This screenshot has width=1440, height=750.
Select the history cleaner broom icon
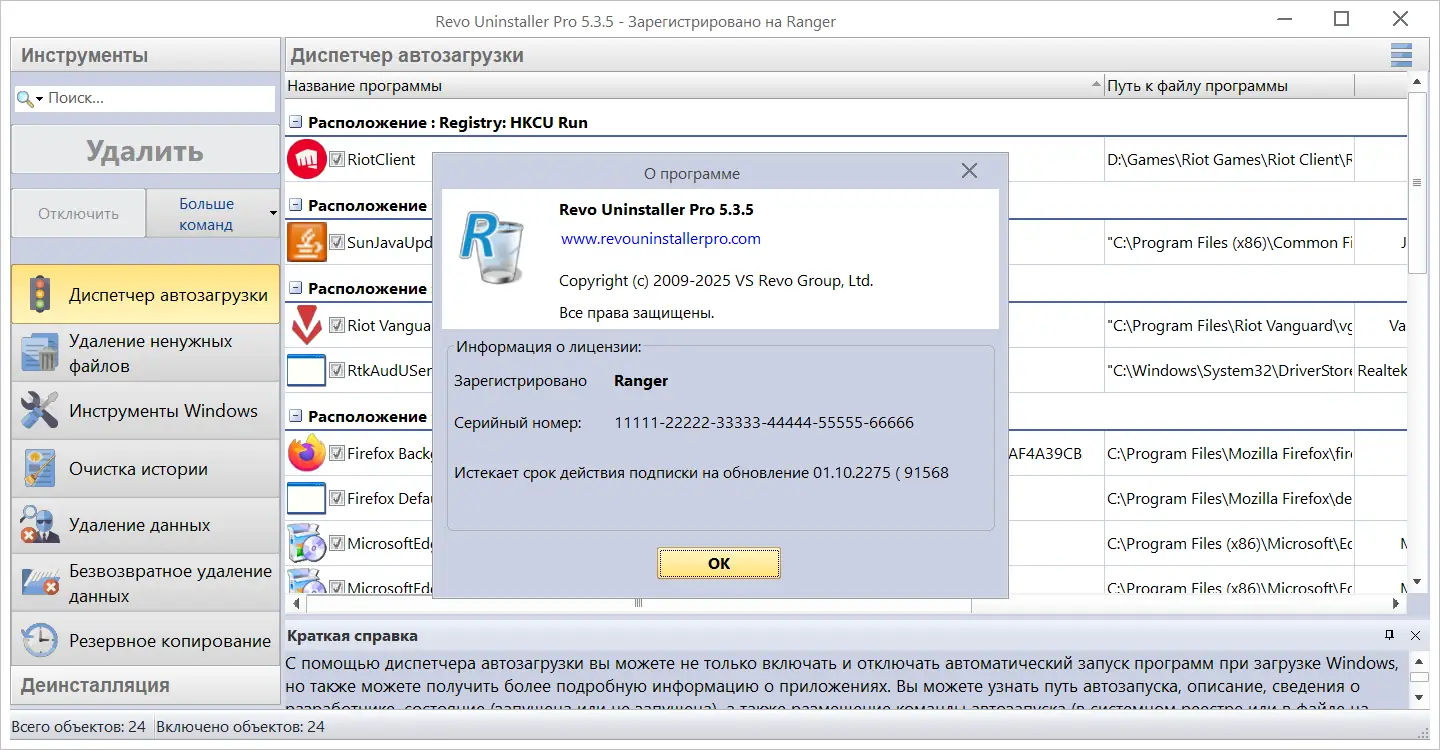pyautogui.click(x=40, y=469)
